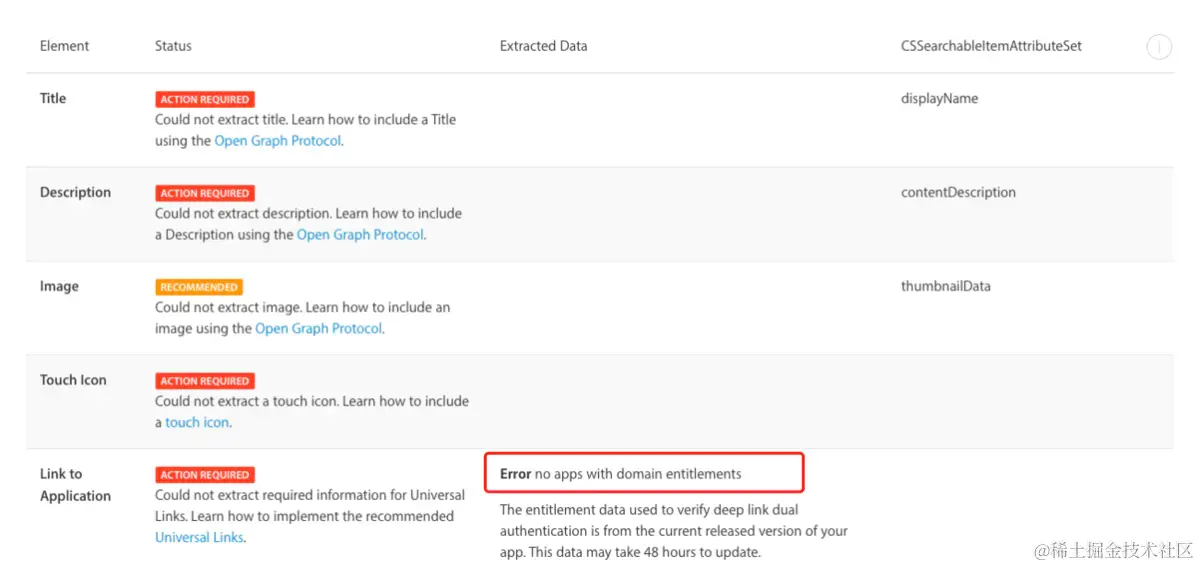Click the touch icon hyperlink
This screenshot has height=567, width=1200.
pyautogui.click(x=197, y=423)
